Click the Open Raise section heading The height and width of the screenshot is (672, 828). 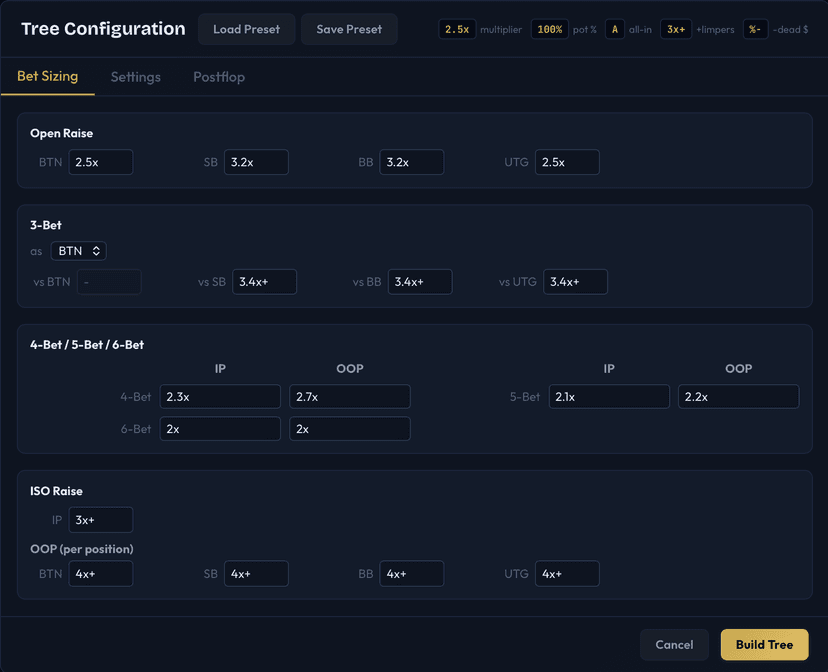click(61, 133)
